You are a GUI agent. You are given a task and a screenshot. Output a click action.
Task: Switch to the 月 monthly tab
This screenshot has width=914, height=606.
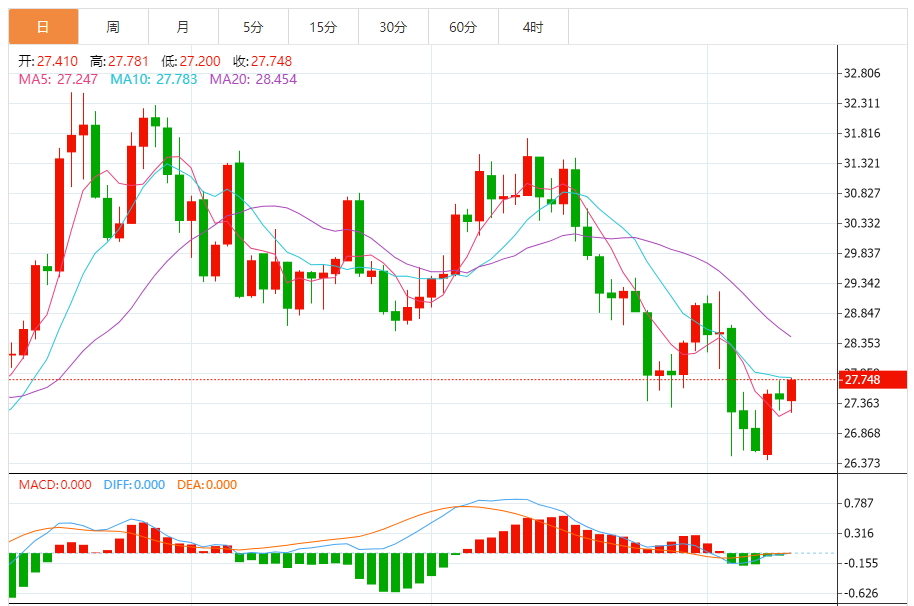pos(184,27)
